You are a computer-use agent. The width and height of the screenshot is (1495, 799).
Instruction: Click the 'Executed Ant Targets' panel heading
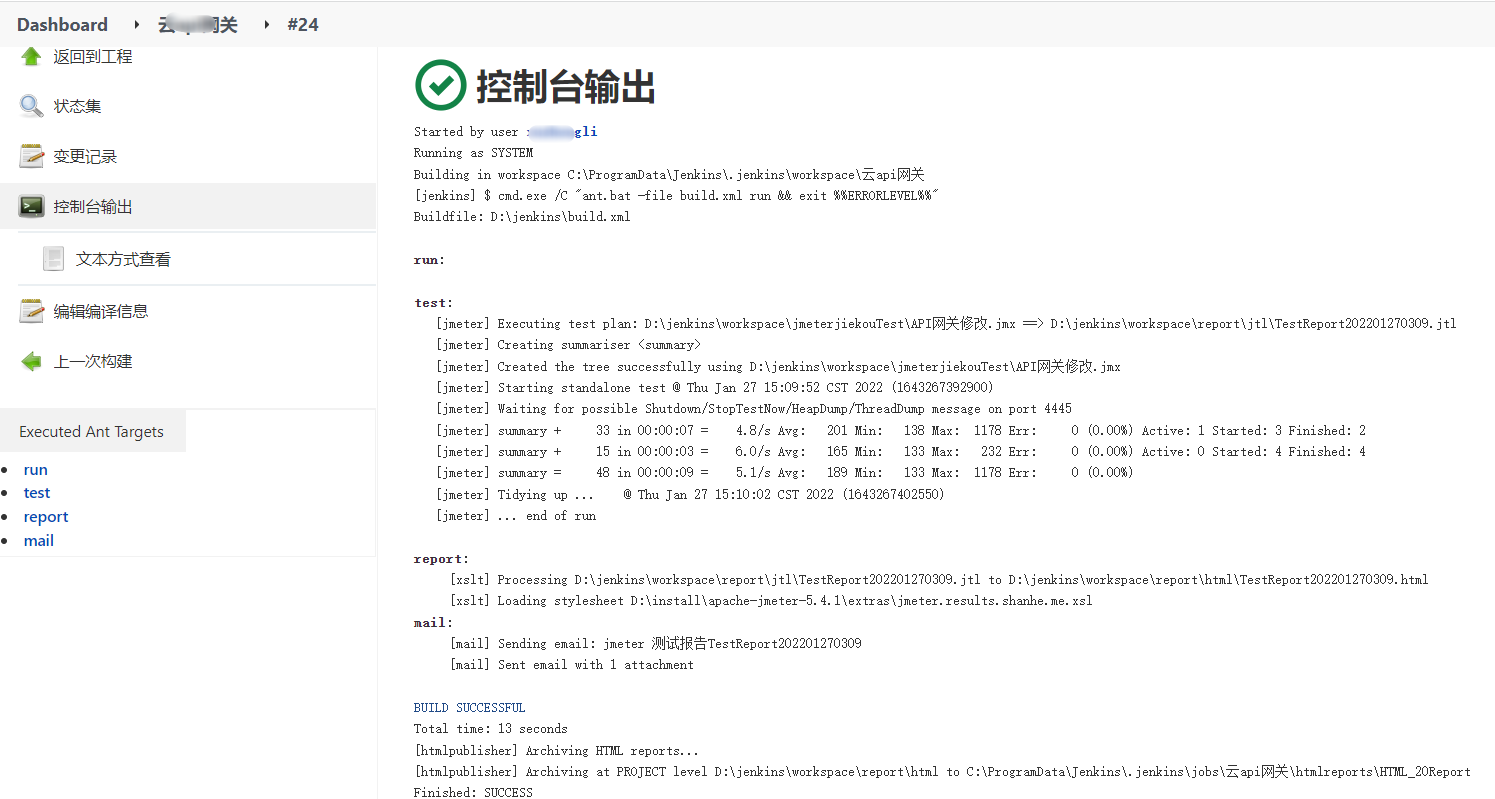(x=92, y=431)
